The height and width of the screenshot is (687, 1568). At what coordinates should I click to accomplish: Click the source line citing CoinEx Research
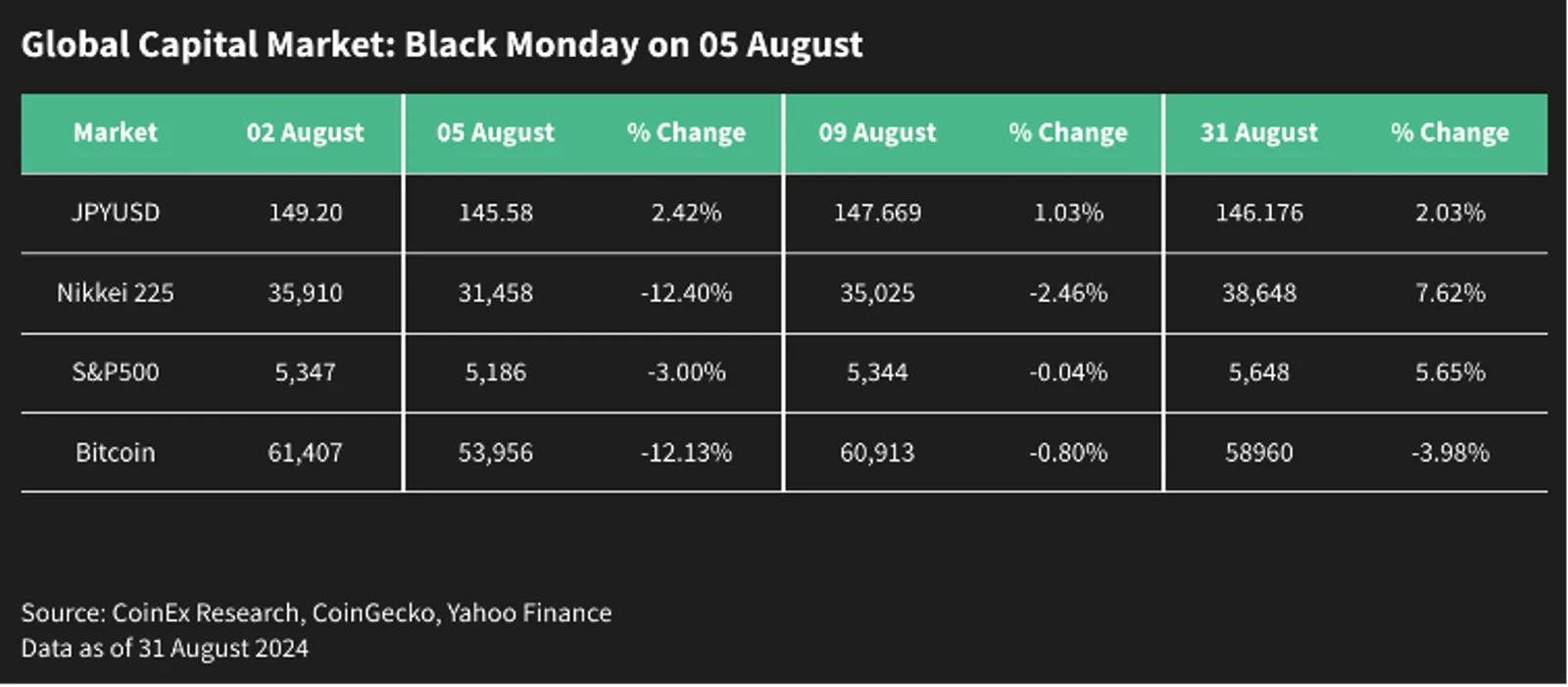(x=316, y=613)
